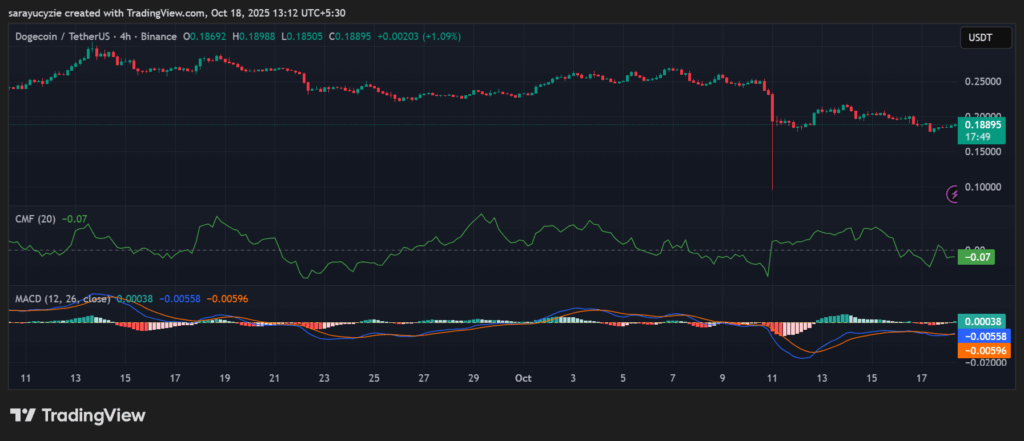Click the TradingView logo icon
Image resolution: width=1024 pixels, height=441 pixels.
[x=24, y=415]
